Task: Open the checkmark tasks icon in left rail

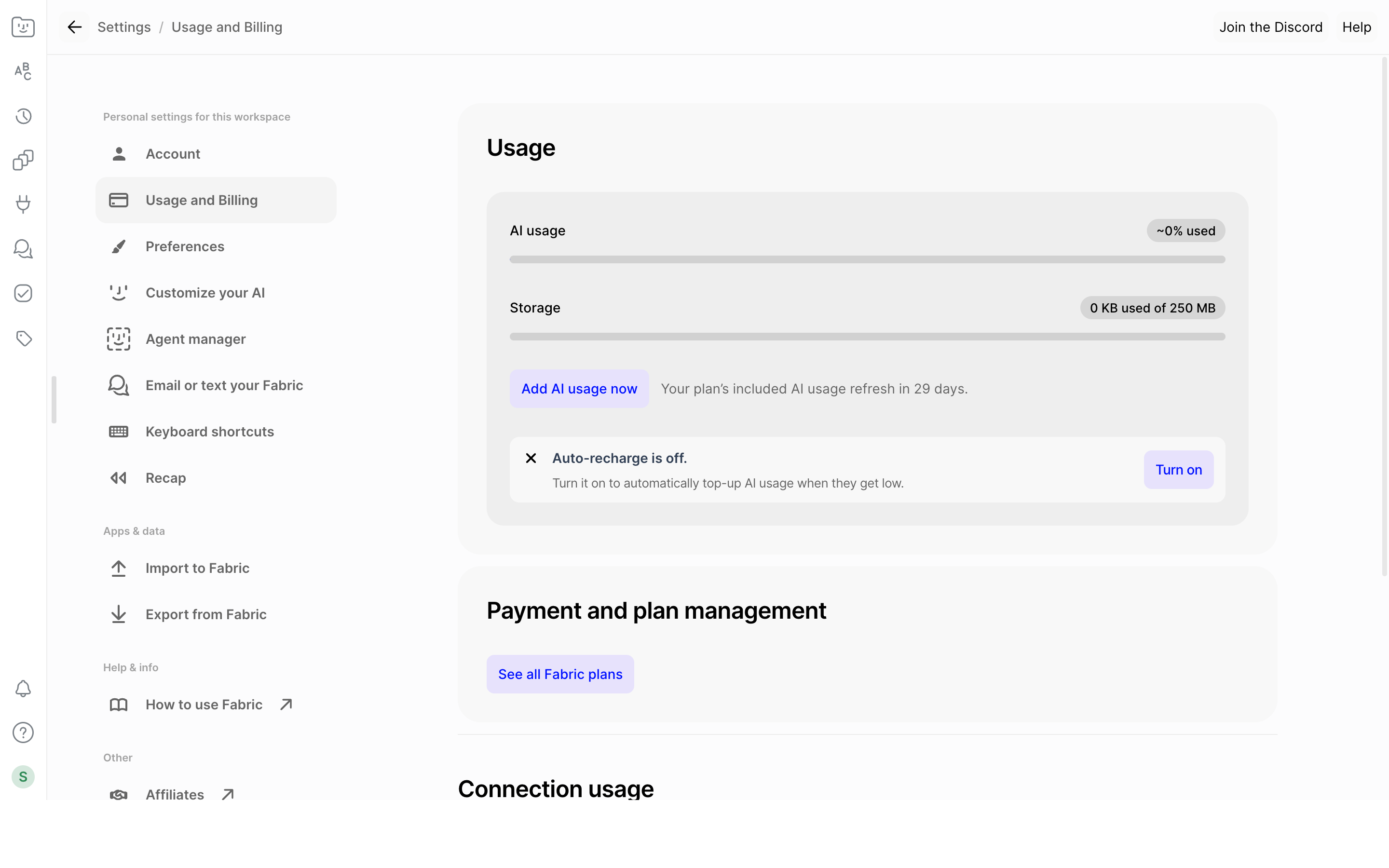Action: point(23,293)
